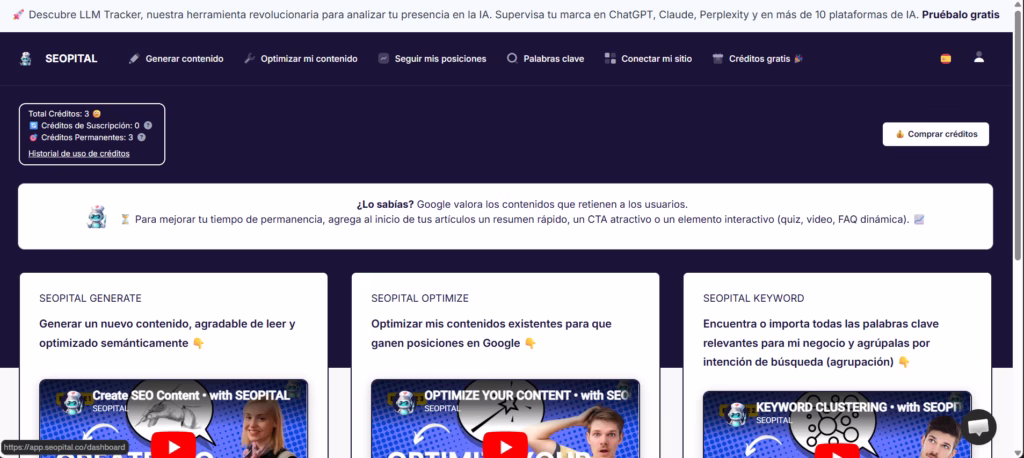
Task: Play the OPTIMIZE YOUR CONTENT video
Action: (505, 446)
